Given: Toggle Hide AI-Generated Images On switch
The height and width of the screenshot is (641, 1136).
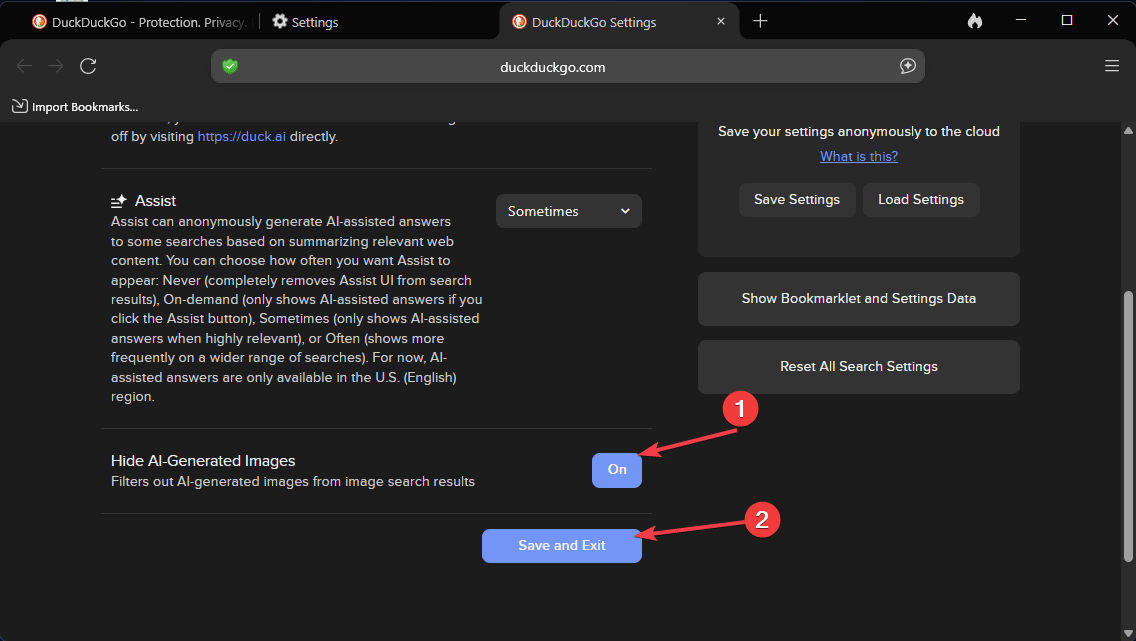Looking at the screenshot, I should pyautogui.click(x=617, y=470).
